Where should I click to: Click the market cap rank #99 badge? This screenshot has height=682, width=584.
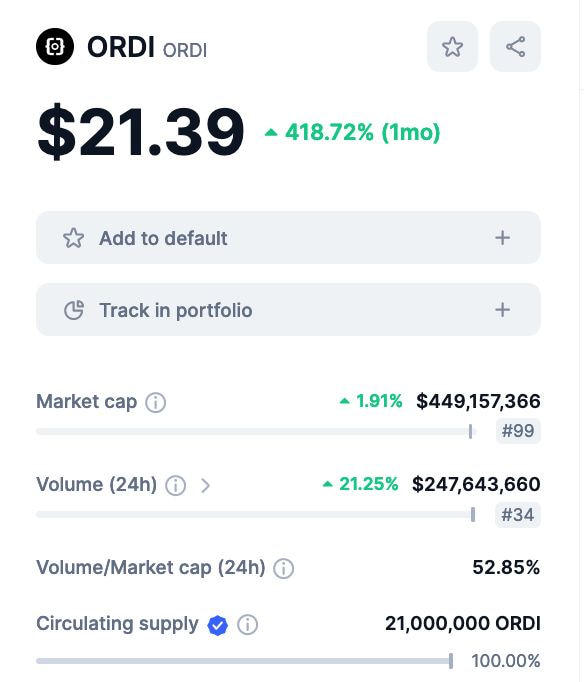(x=518, y=431)
